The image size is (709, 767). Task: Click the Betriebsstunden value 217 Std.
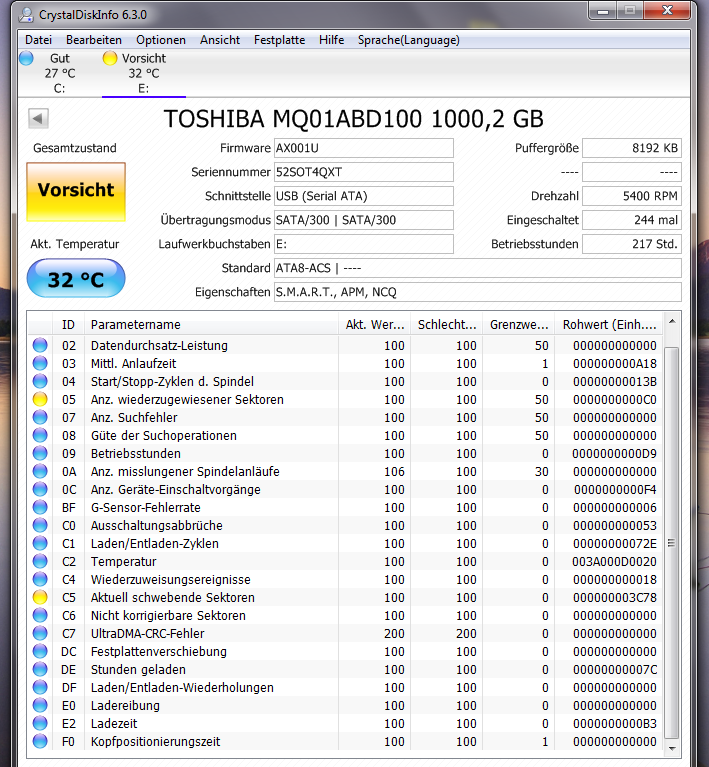pos(632,244)
